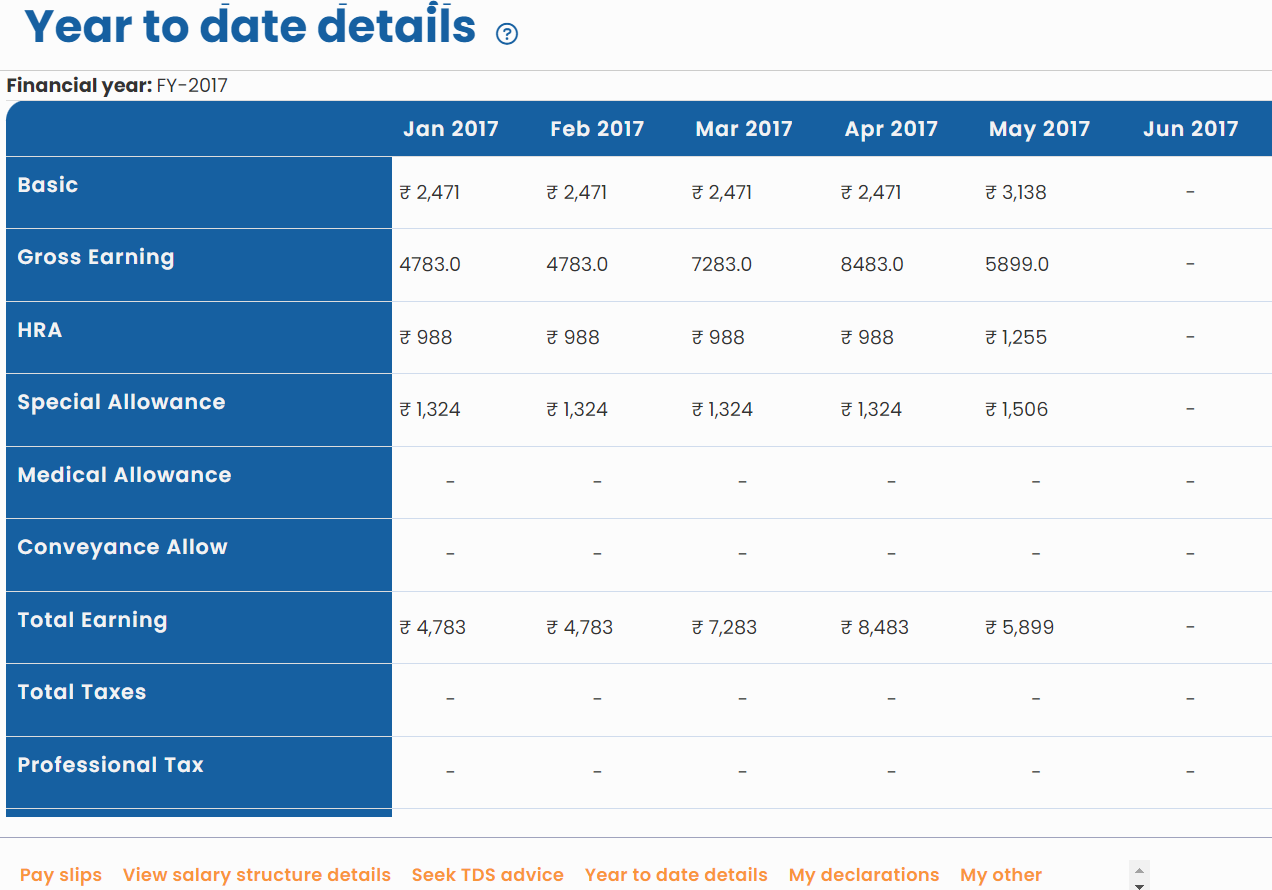Click the Professional Tax row label
Image resolution: width=1272 pixels, height=890 pixels.
coord(110,765)
